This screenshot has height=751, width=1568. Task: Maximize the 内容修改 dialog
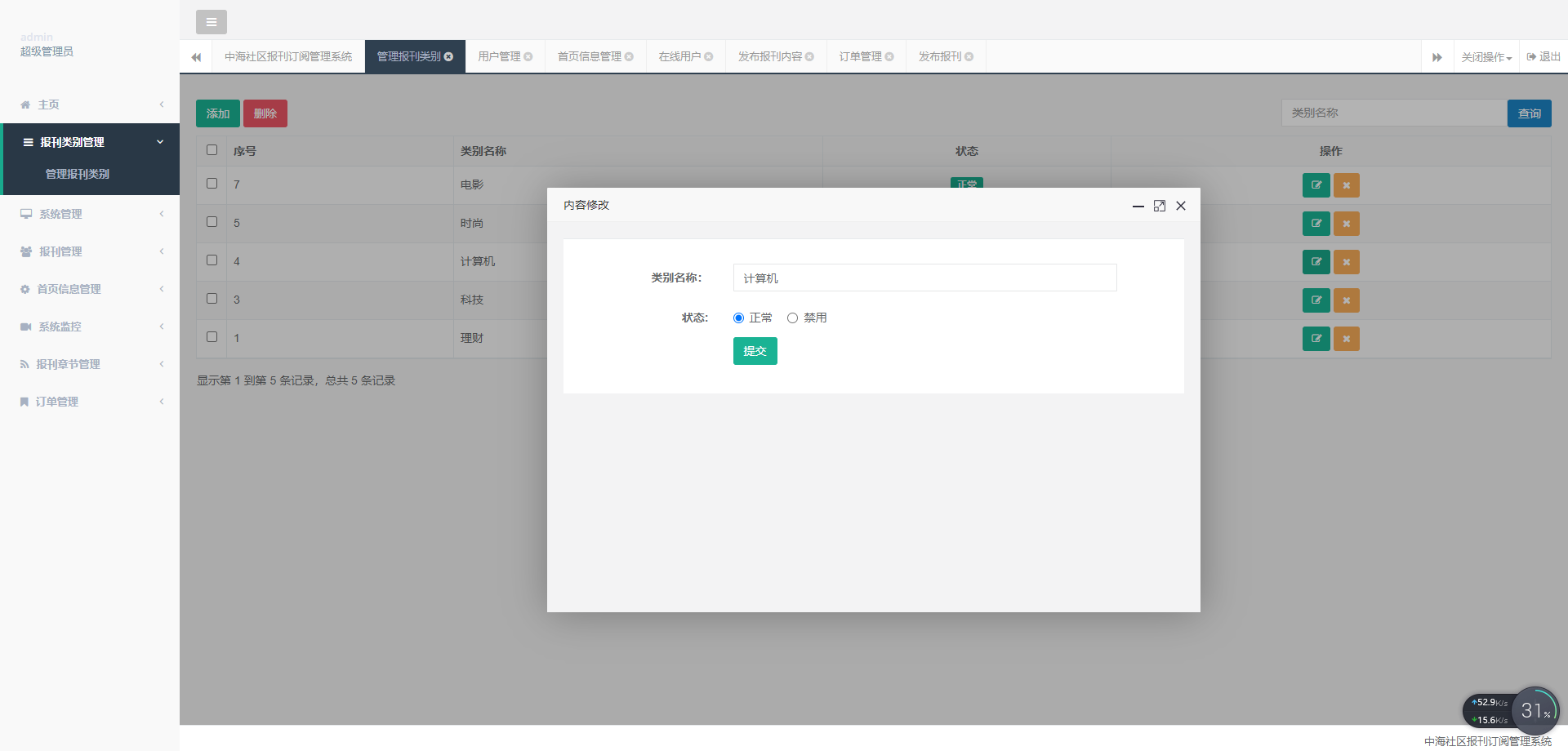(x=1160, y=206)
